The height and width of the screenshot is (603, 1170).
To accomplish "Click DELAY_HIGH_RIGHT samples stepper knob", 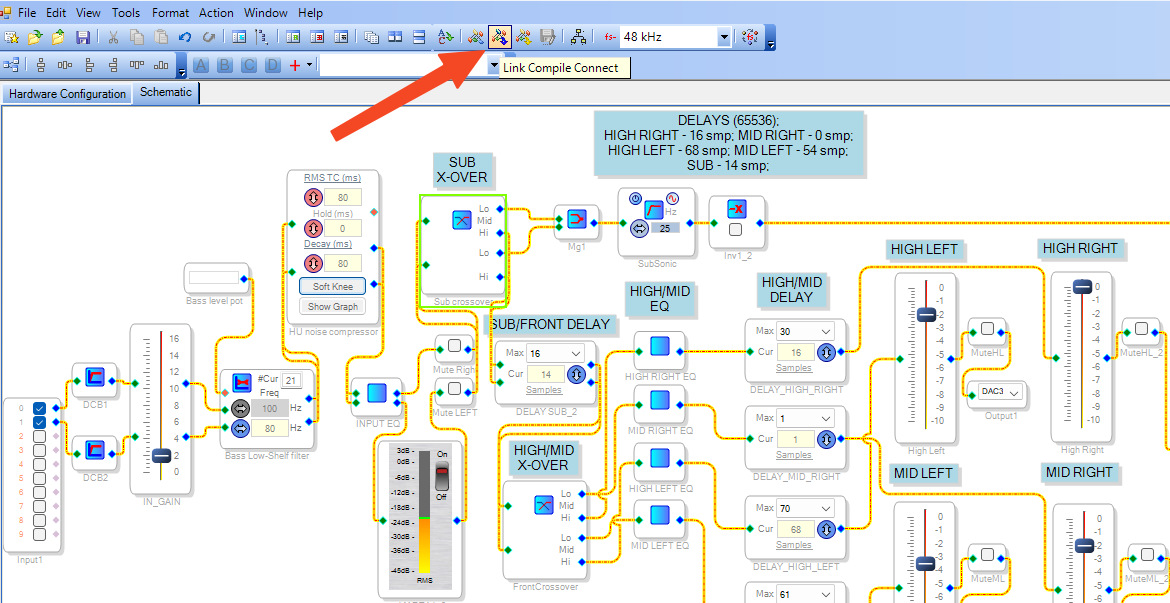I will coord(826,352).
